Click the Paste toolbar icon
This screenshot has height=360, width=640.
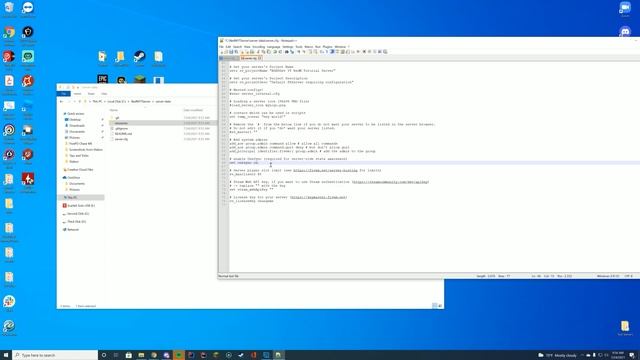[269, 52]
